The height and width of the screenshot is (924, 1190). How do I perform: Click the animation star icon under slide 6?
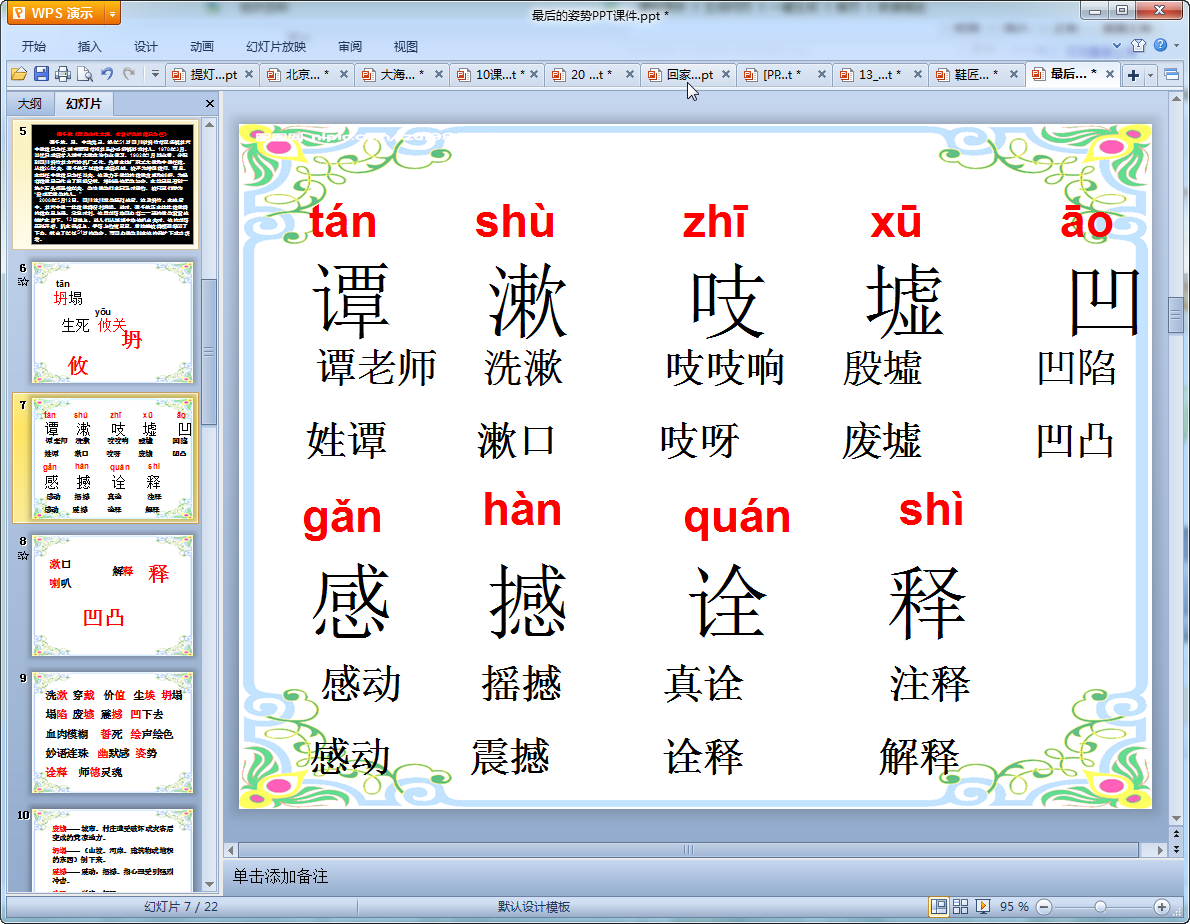(x=23, y=281)
